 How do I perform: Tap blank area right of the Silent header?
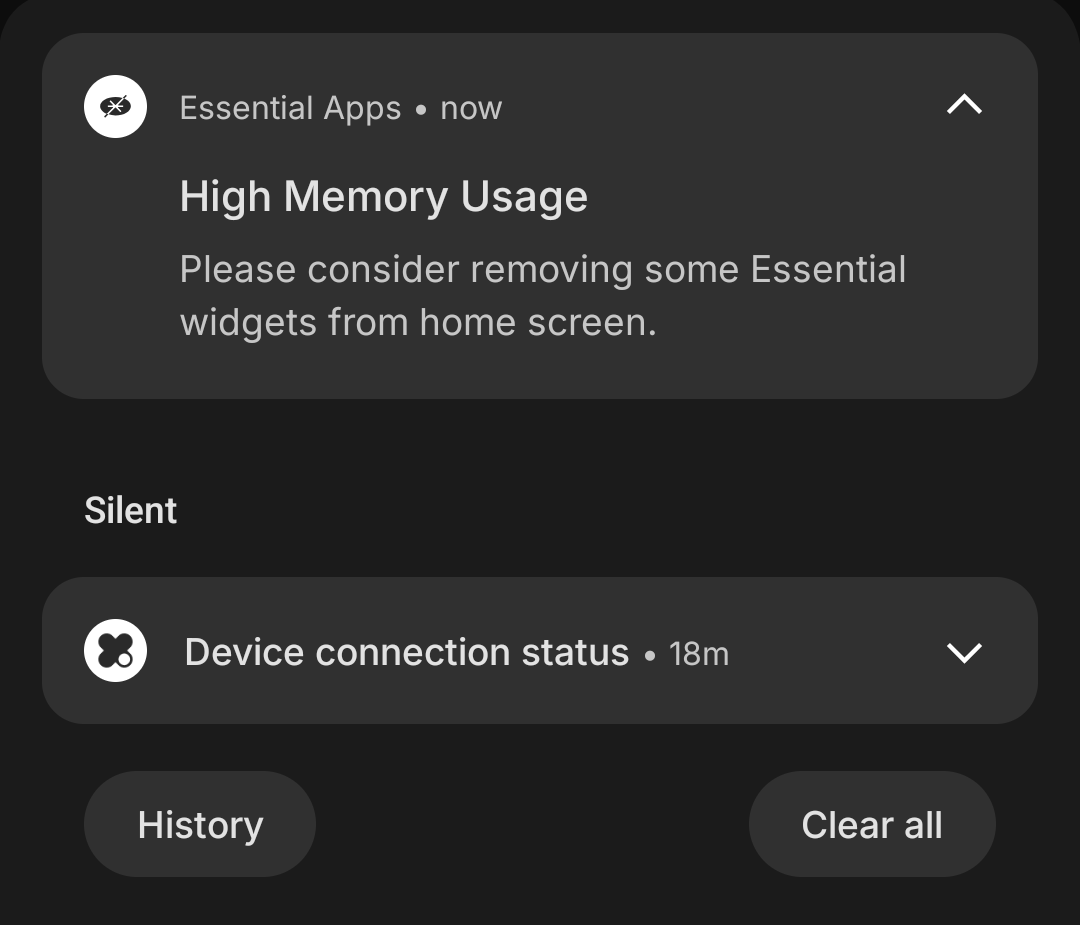600,511
